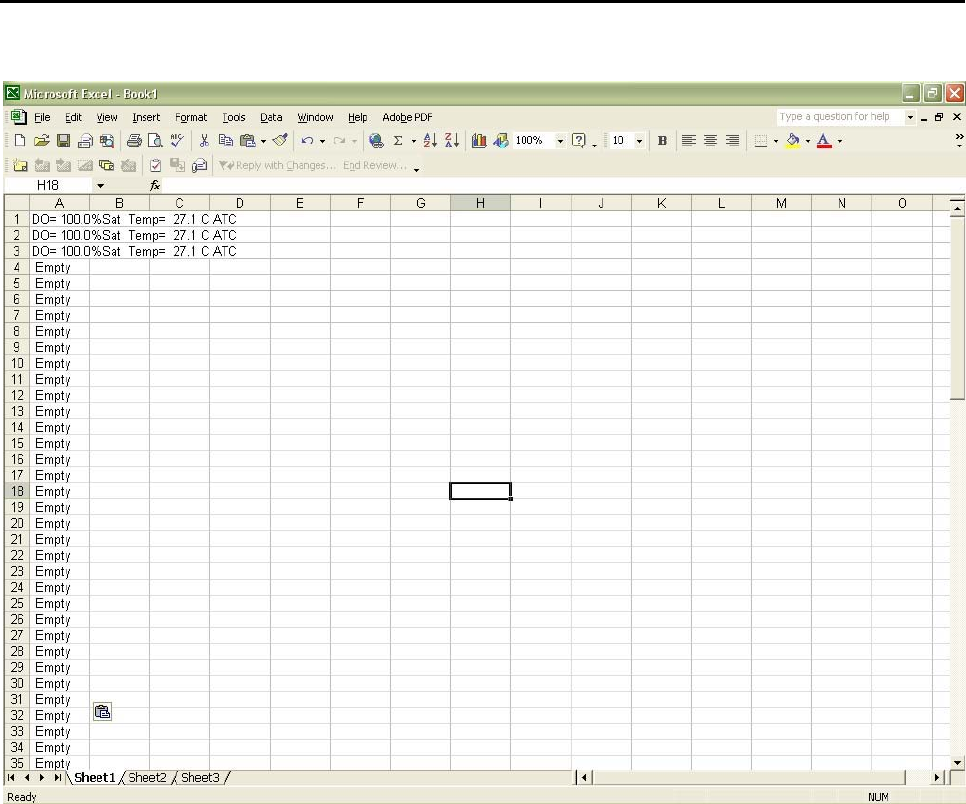Image resolution: width=966 pixels, height=804 pixels.
Task: Open Print Preview from the toolbar
Action: click(x=155, y=141)
